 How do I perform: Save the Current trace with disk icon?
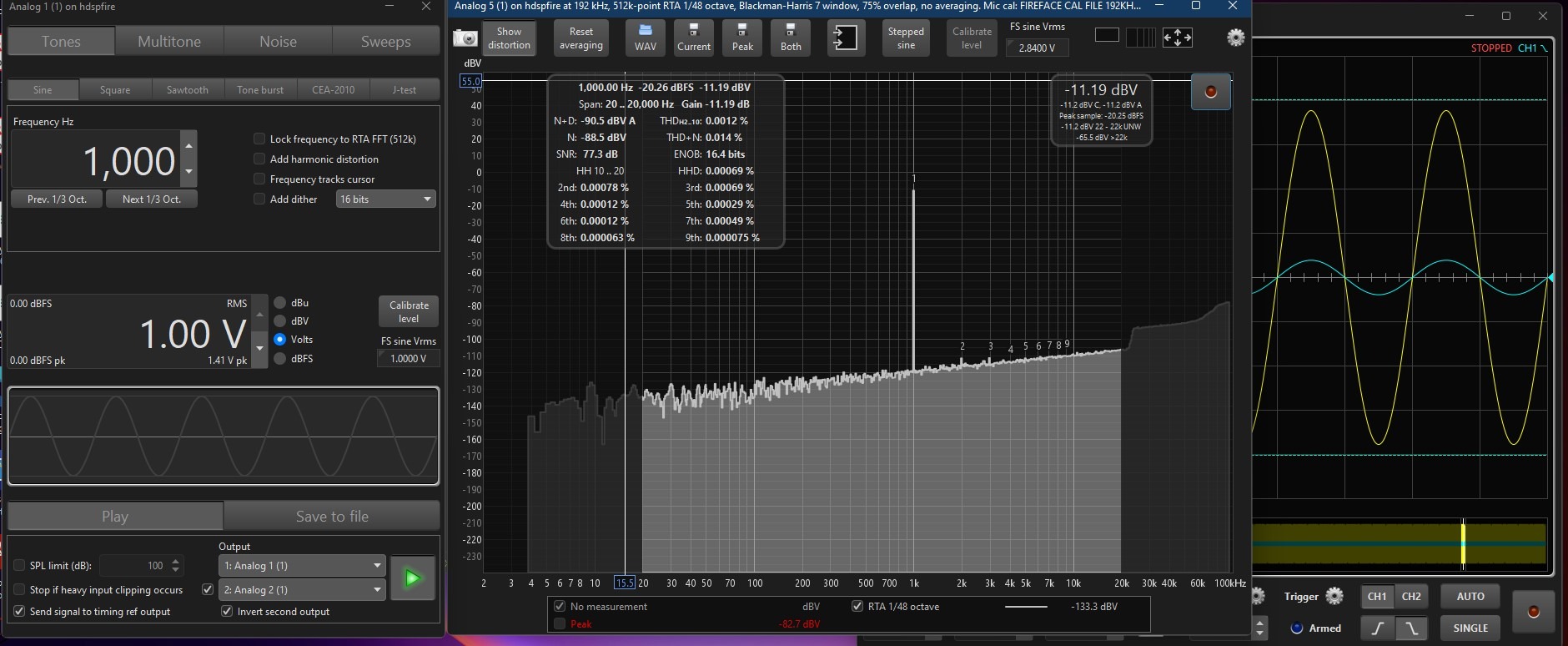pyautogui.click(x=694, y=38)
